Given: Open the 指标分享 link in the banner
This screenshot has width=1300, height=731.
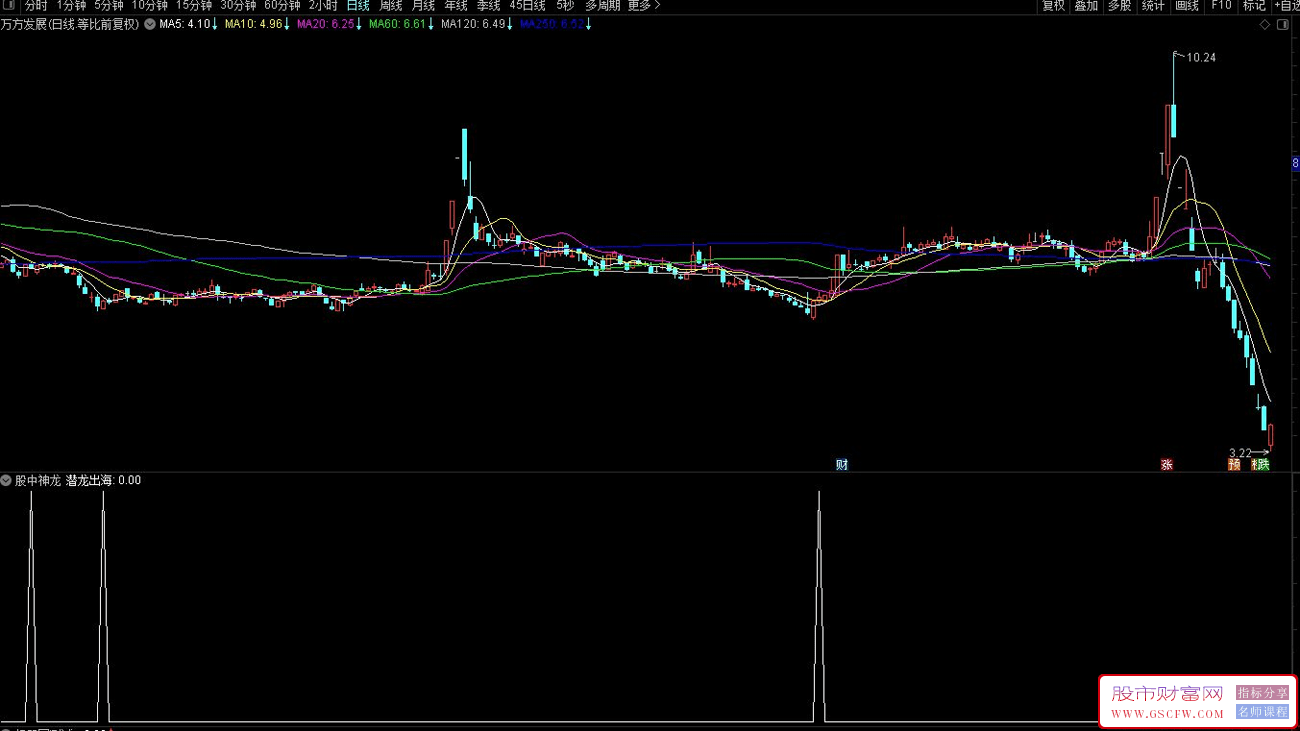Looking at the screenshot, I should coord(1262,692).
